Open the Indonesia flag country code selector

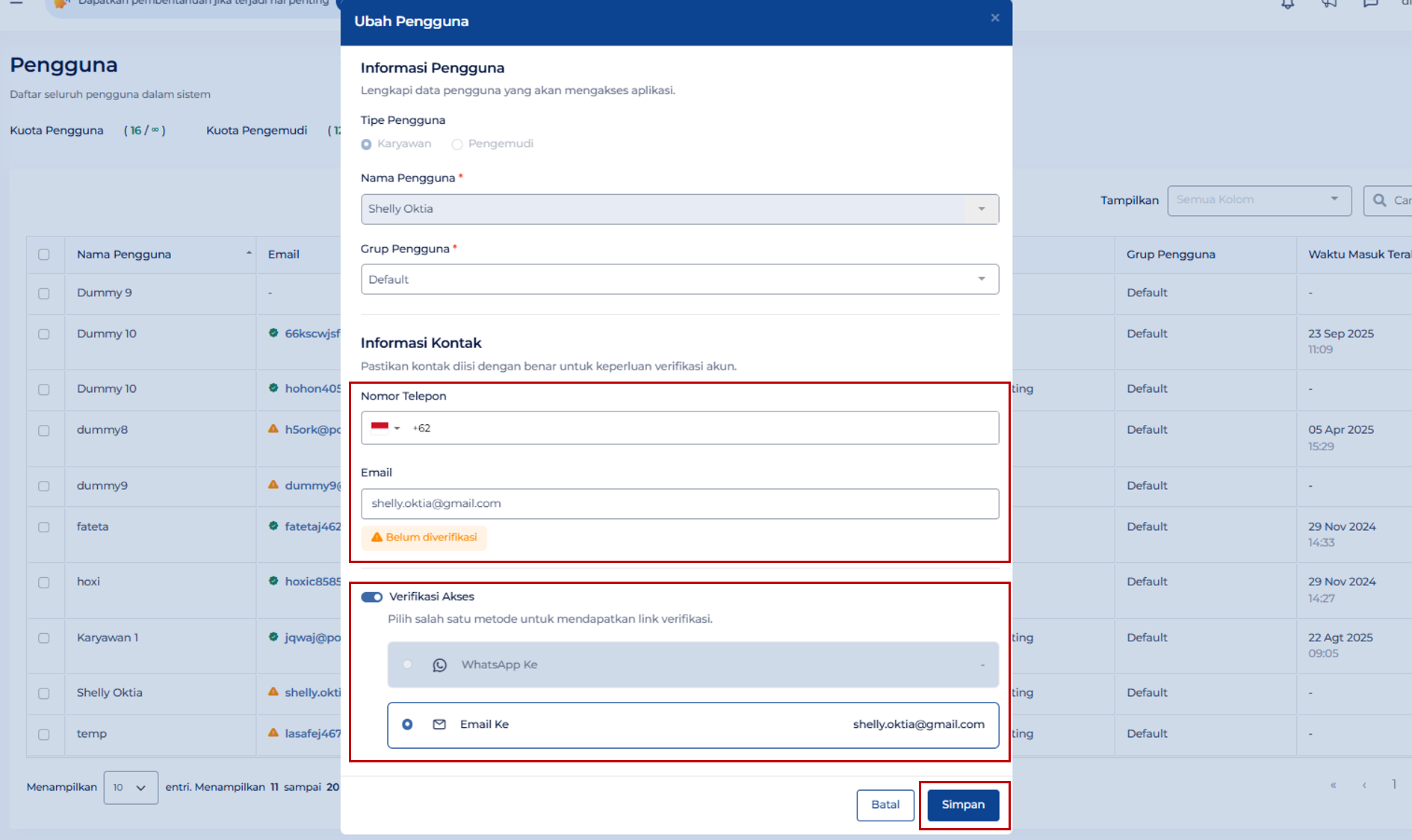385,428
